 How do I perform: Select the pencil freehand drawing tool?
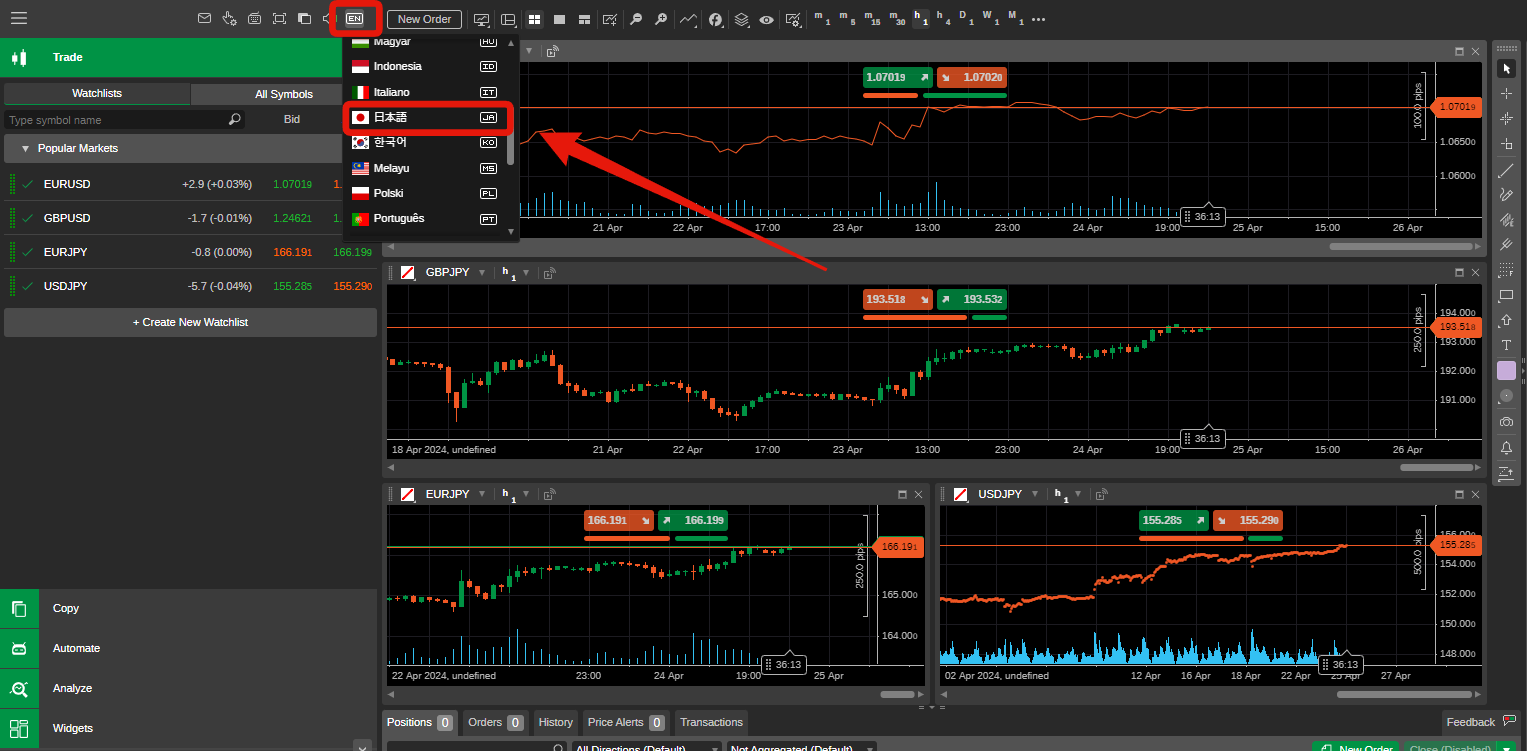point(1507,195)
